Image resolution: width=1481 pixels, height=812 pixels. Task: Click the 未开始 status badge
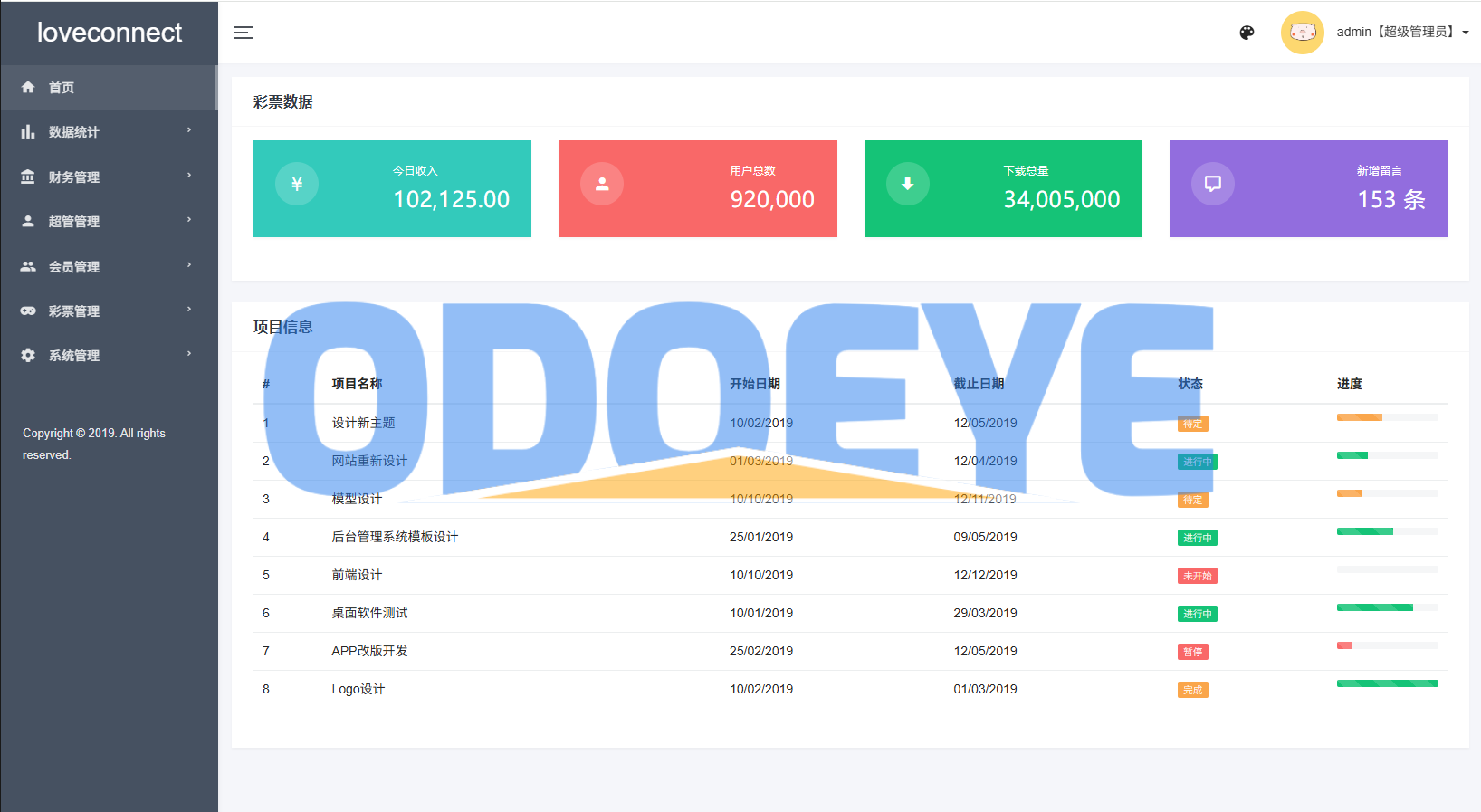1197,576
